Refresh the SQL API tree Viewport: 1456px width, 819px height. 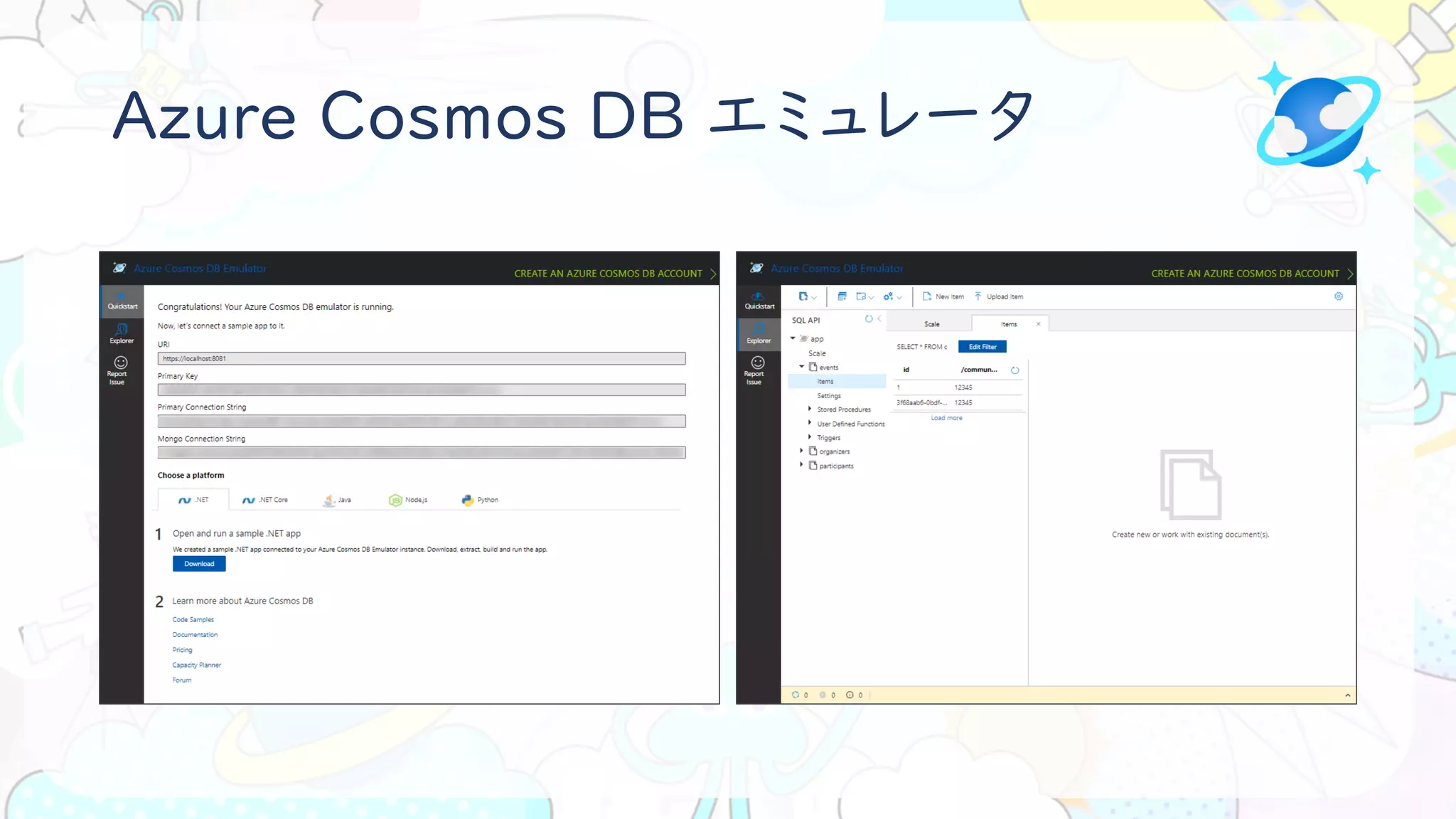click(x=869, y=319)
